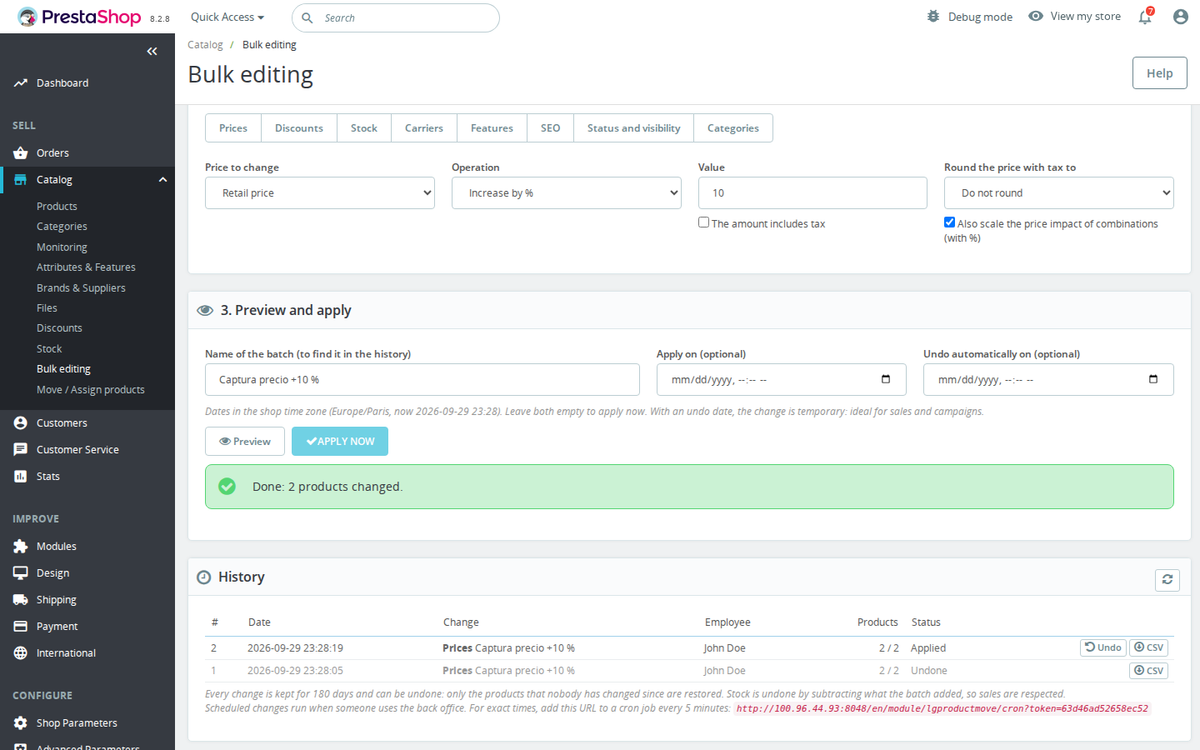Click the View my store eye icon
The image size is (1200, 750).
(1036, 17)
